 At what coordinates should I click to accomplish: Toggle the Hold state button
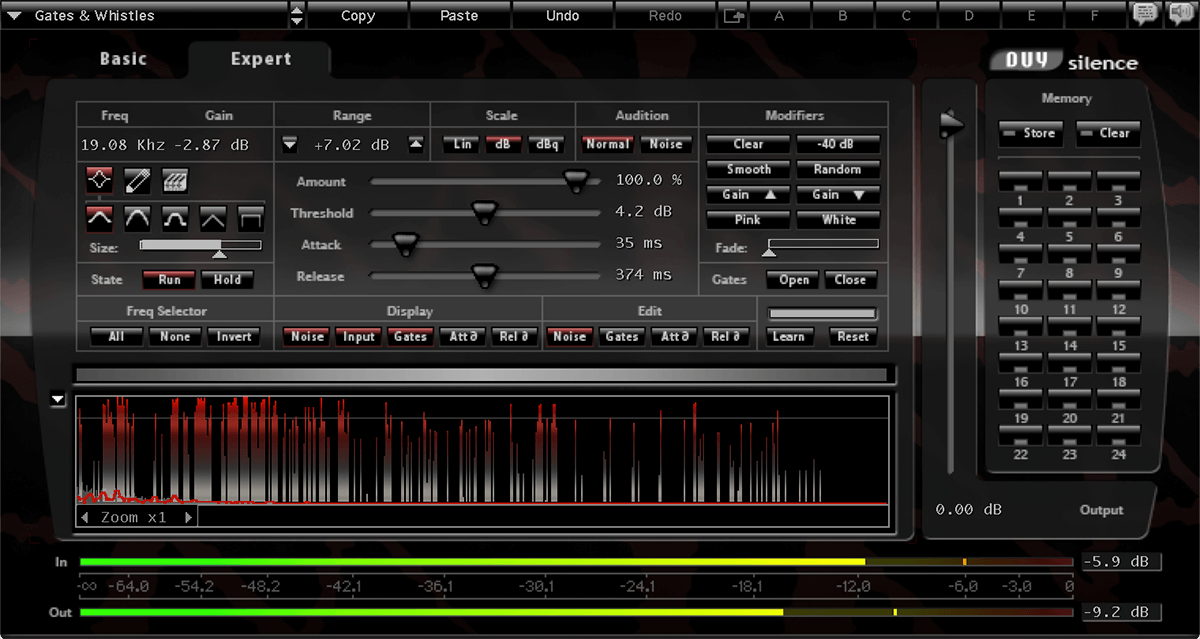click(x=227, y=280)
